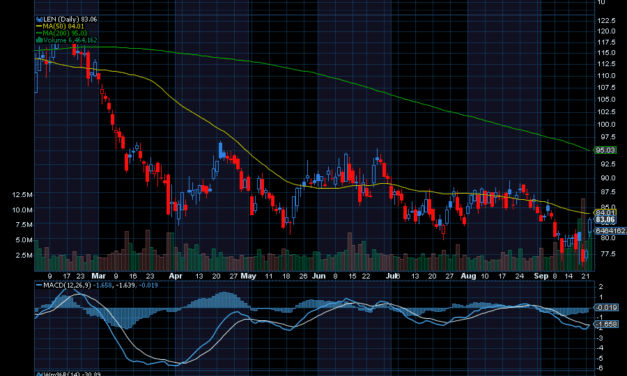Screen dimensions: 627x376
Task: Click the -4 MACD axis label
Action: click(x=600, y=348)
